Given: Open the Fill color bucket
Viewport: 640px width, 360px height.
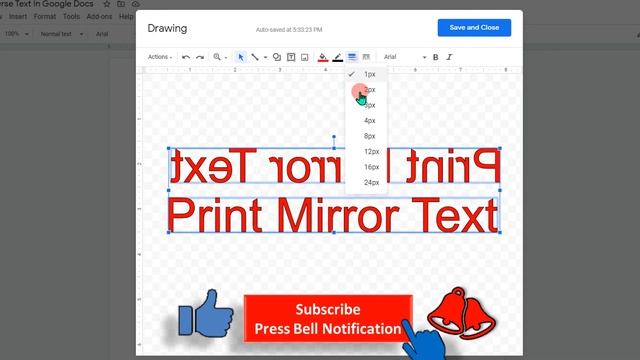Looking at the screenshot, I should (323, 58).
